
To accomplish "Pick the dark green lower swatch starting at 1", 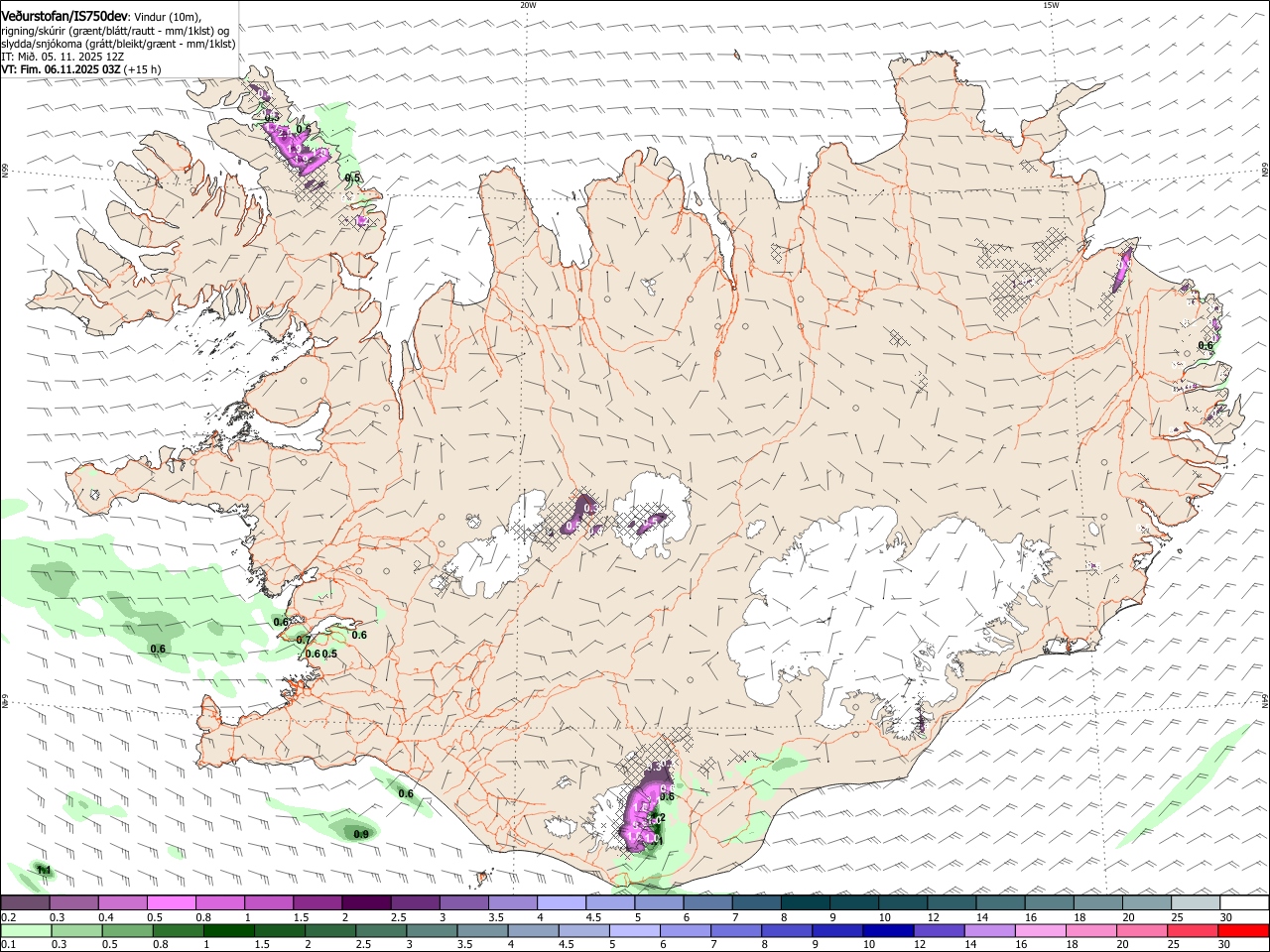I will [x=228, y=930].
